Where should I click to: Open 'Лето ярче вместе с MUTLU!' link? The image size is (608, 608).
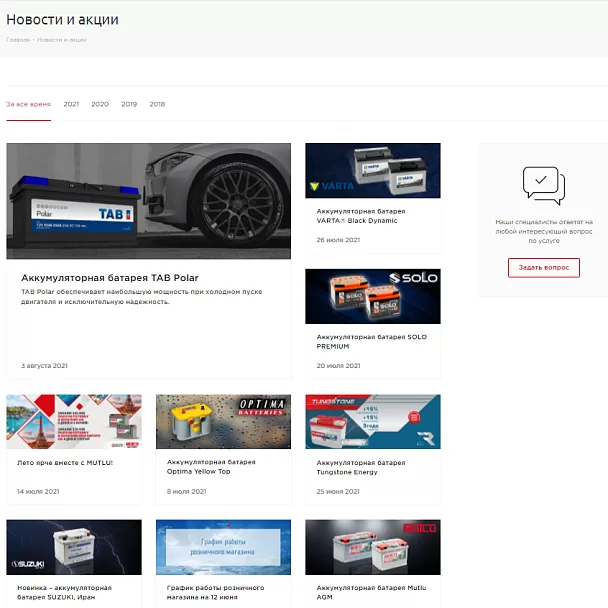pyautogui.click(x=65, y=463)
